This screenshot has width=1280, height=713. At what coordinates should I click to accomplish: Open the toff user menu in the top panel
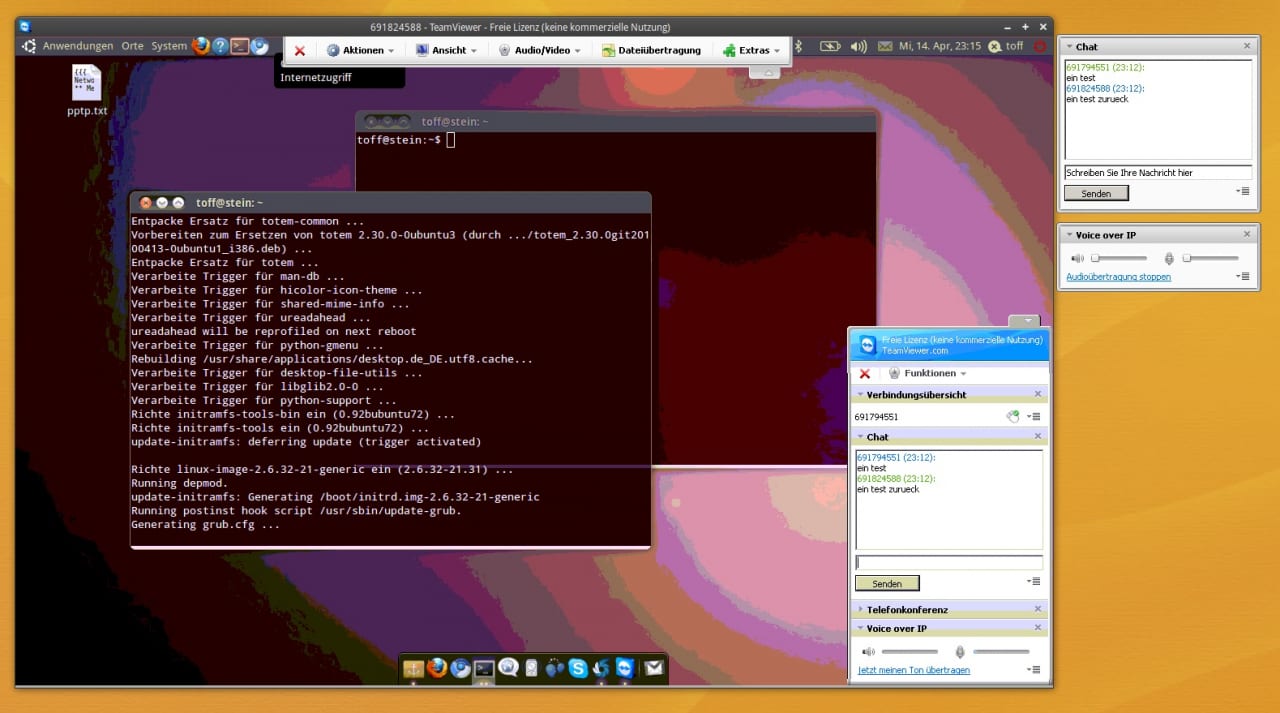click(x=1006, y=46)
